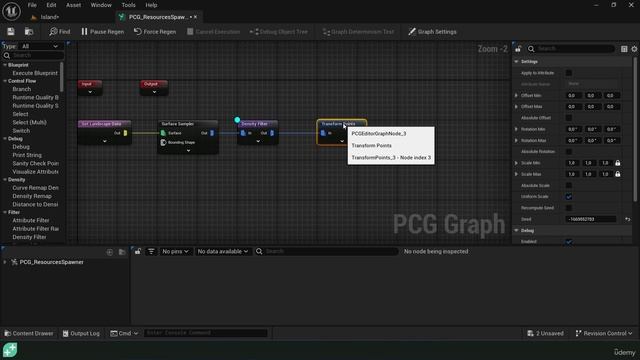Open the node palette Type dropdown
This screenshot has height=360, width=640.
pyautogui.click(x=40, y=46)
